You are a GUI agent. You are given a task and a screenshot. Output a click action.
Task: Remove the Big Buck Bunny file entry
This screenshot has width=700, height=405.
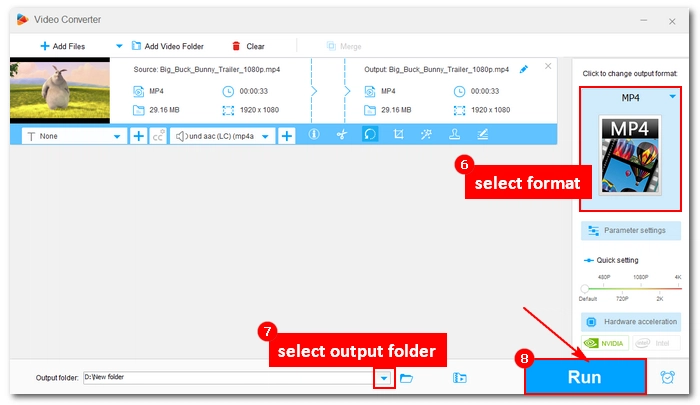tap(548, 66)
